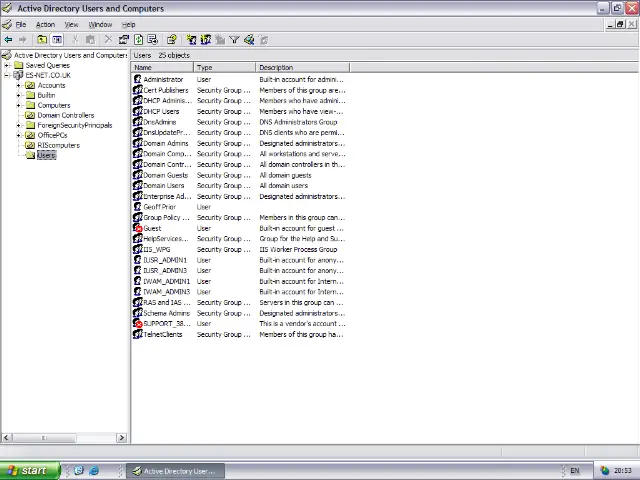
Task: Click the EN language indicator in tray
Action: (x=575, y=471)
